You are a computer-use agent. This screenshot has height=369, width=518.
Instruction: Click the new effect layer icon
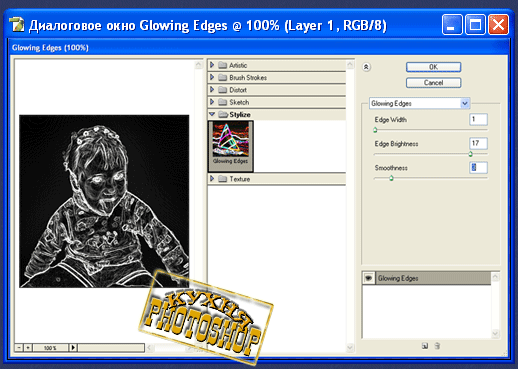coord(425,346)
